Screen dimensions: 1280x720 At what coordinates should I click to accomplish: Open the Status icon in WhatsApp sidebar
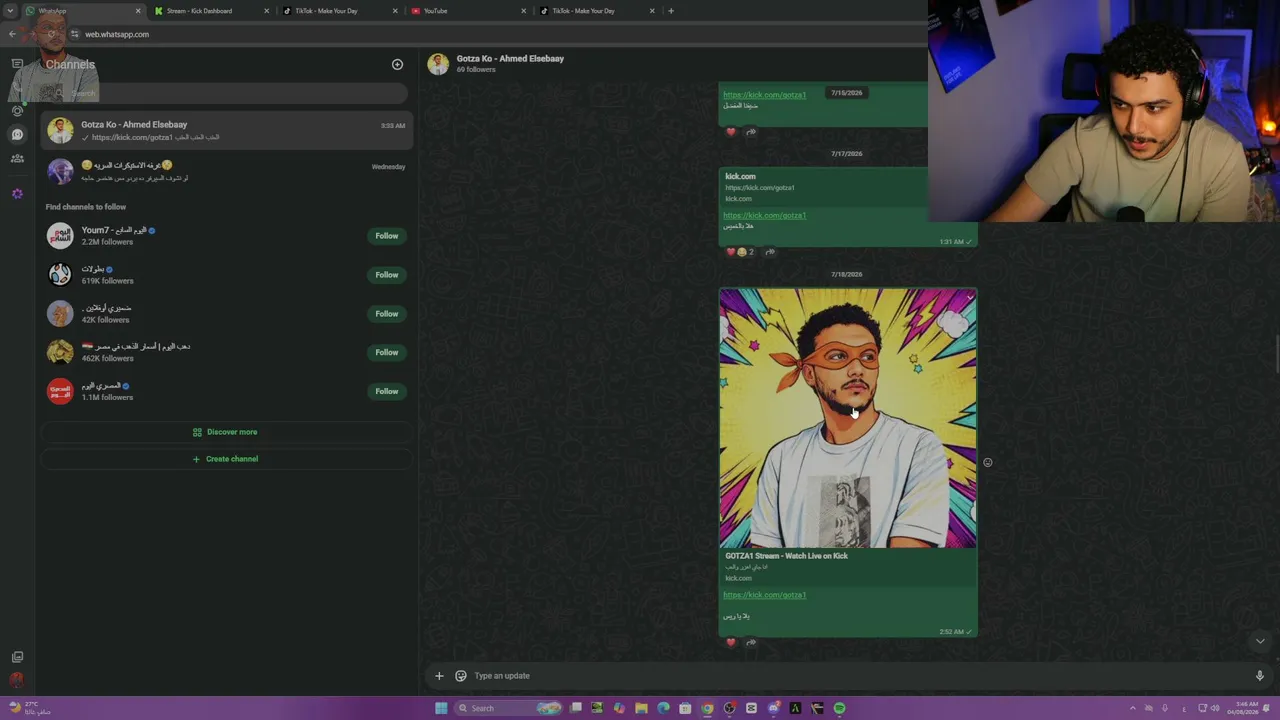point(17,111)
